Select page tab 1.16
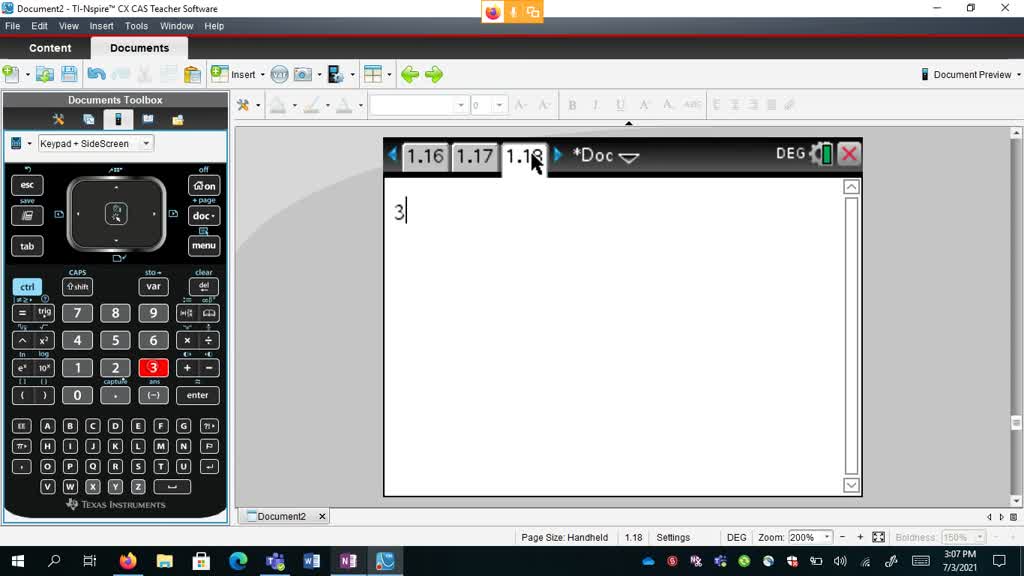 tap(425, 156)
